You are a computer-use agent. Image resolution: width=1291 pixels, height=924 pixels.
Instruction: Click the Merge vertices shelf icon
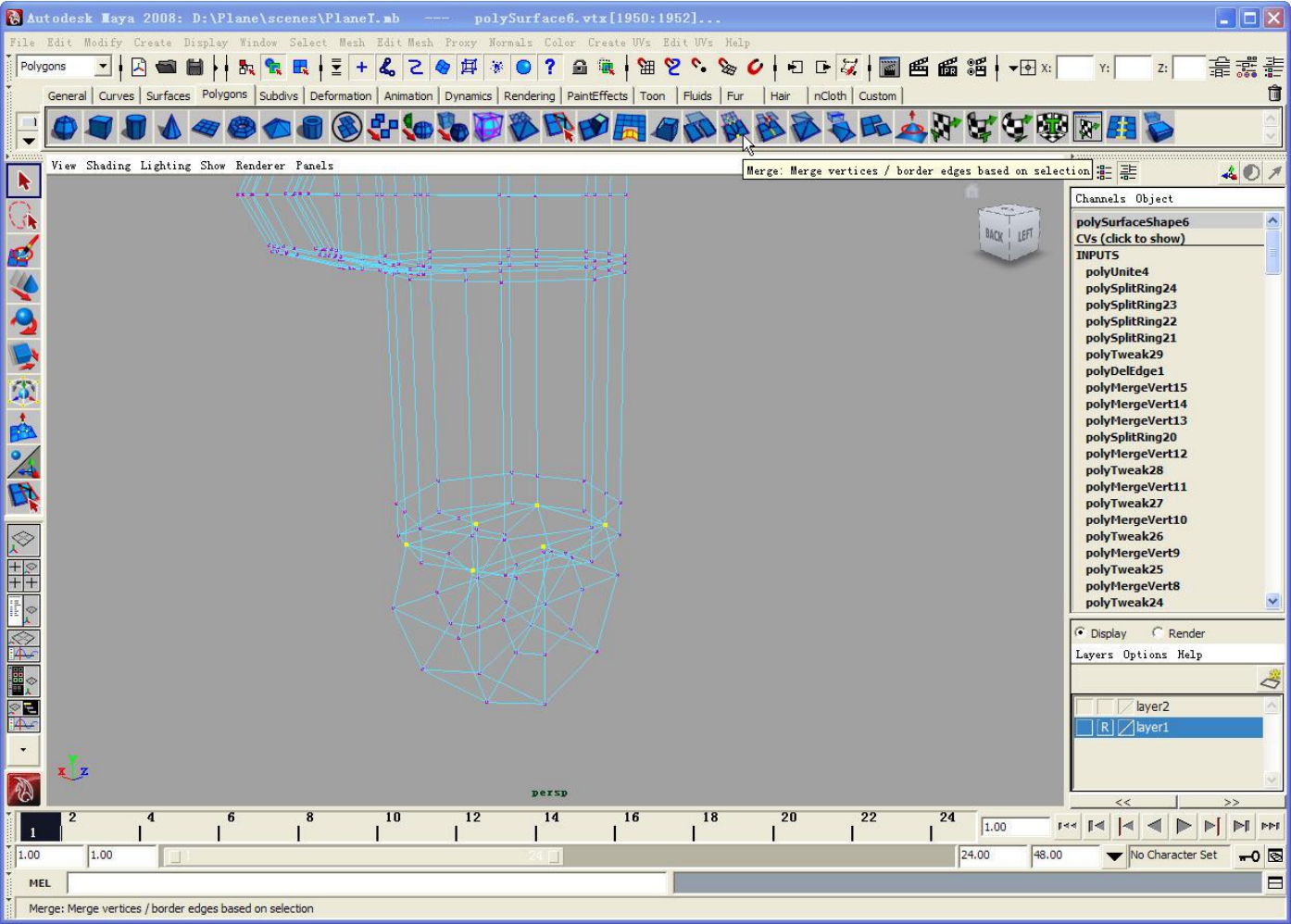coord(734,128)
